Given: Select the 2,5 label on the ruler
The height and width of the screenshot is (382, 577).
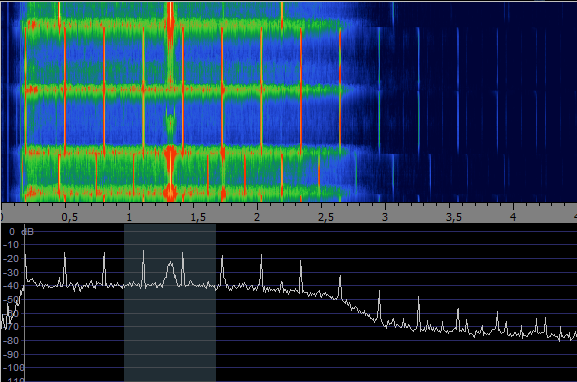Looking at the screenshot, I should click(x=326, y=217).
